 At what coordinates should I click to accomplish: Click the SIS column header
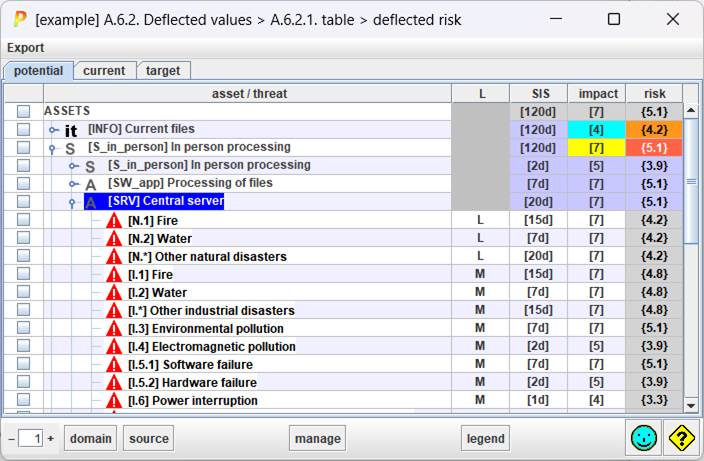pos(539,93)
